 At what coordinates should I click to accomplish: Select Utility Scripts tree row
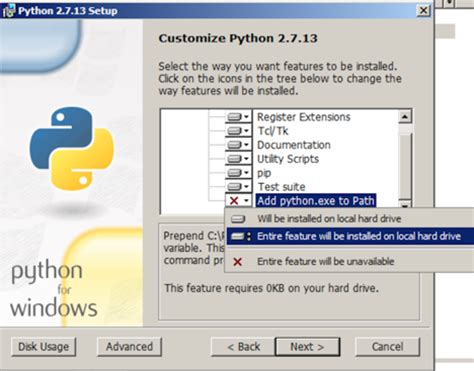click(288, 159)
